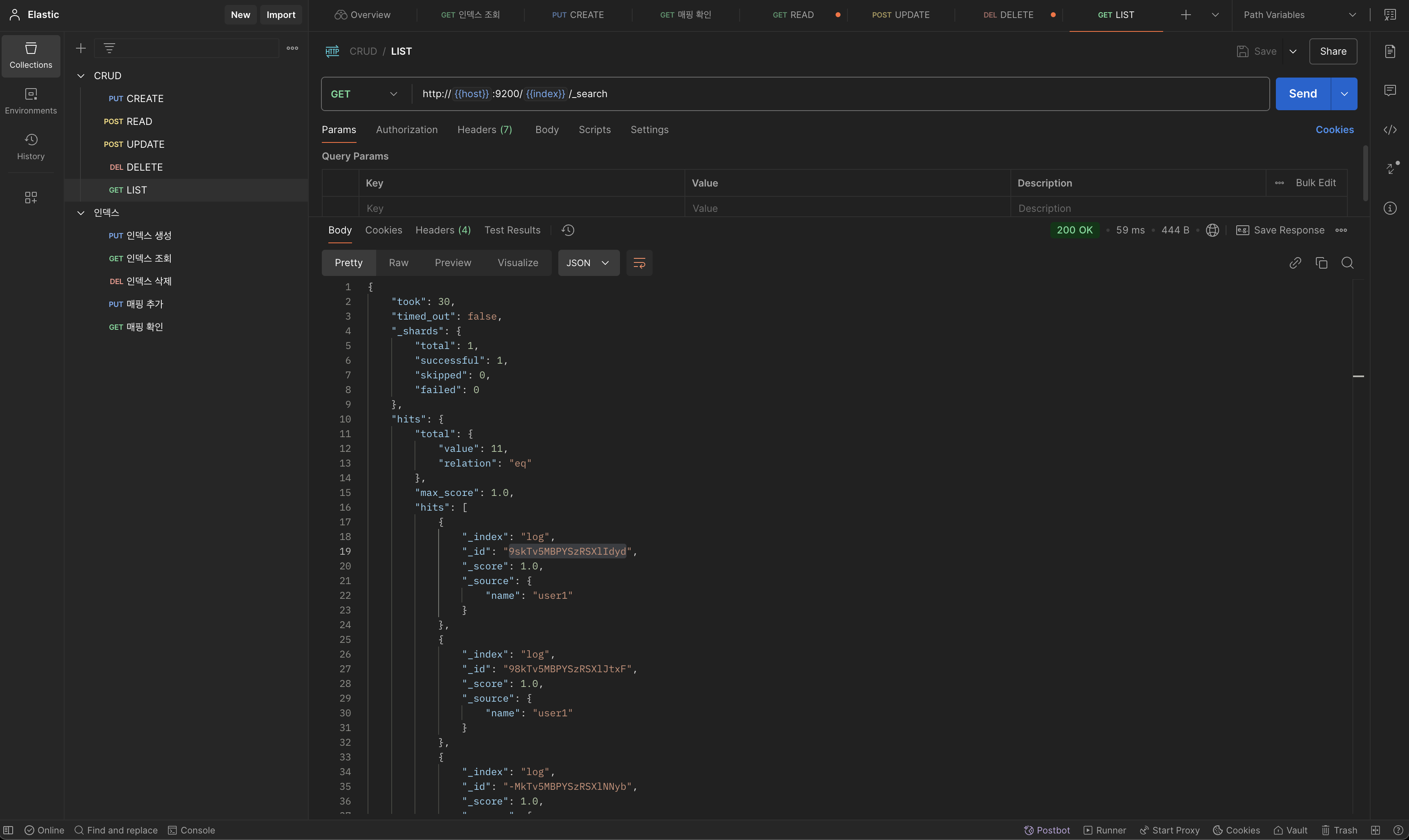This screenshot has width=1409, height=840.
Task: Collapse the CRUD collection folder
Action: [81, 76]
